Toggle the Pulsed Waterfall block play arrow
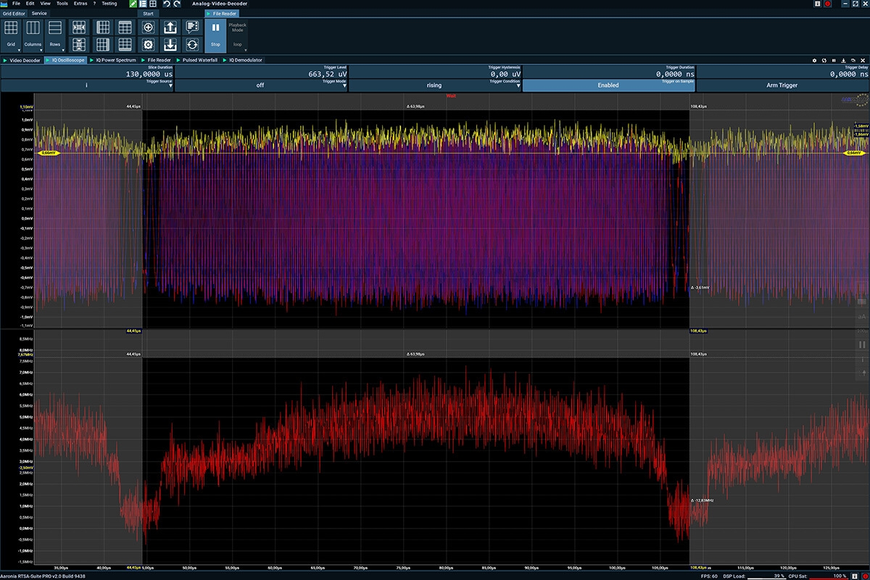The height and width of the screenshot is (580, 870). 178,60
